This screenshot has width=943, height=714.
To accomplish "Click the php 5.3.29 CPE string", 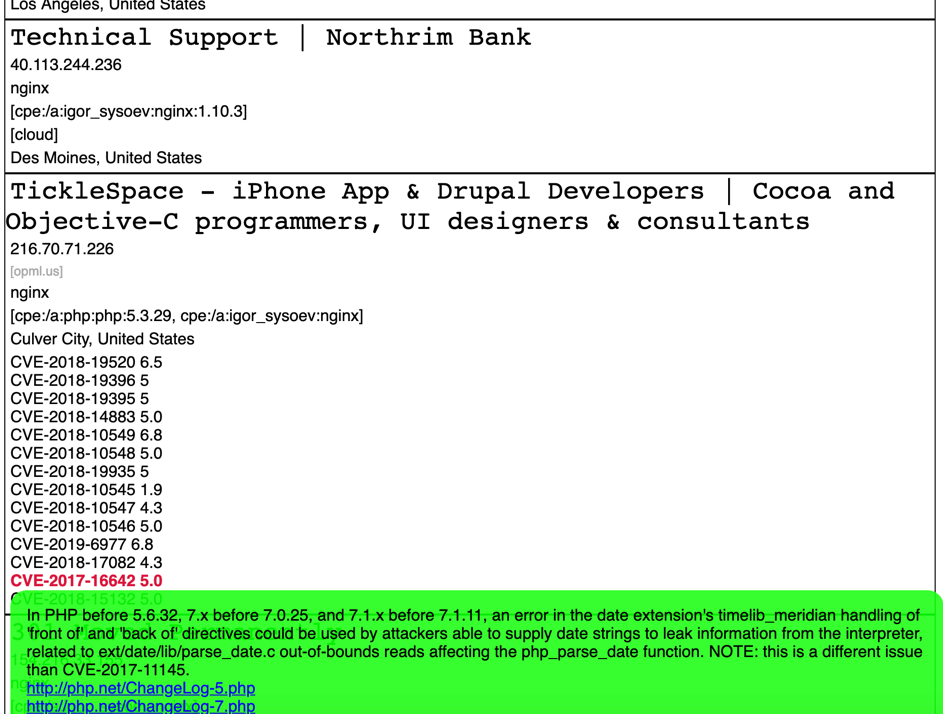I will coord(92,316).
